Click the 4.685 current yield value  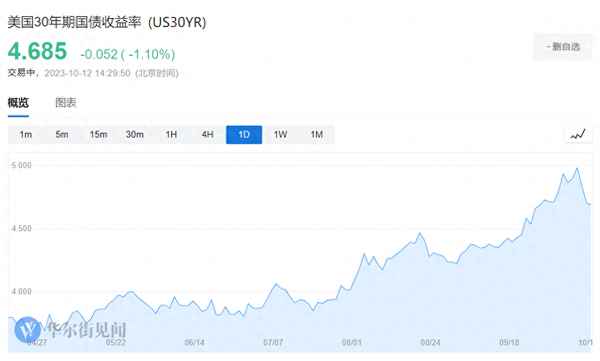coord(38,51)
